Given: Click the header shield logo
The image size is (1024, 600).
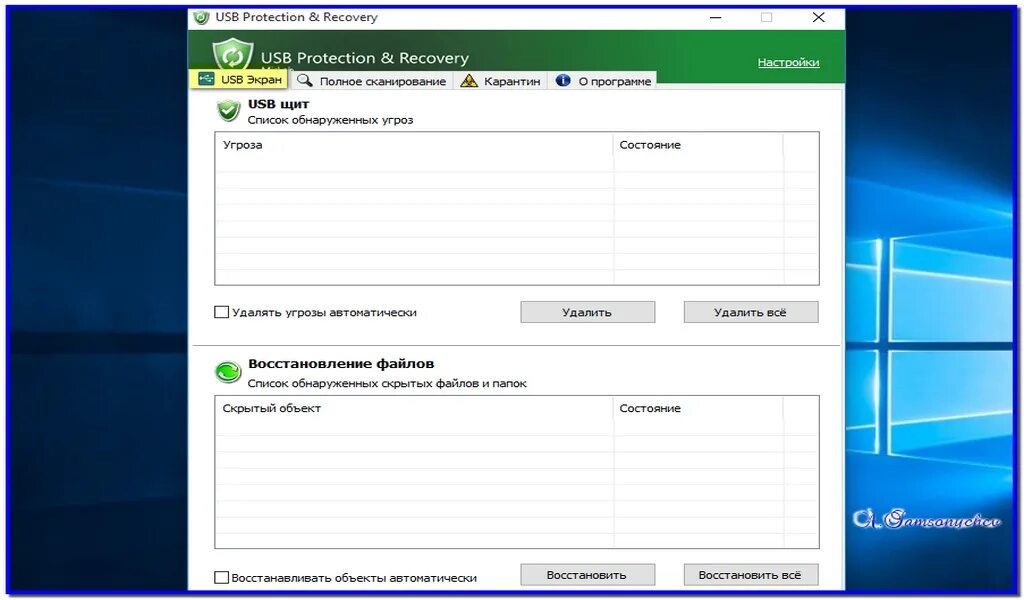Looking at the screenshot, I should click(232, 55).
